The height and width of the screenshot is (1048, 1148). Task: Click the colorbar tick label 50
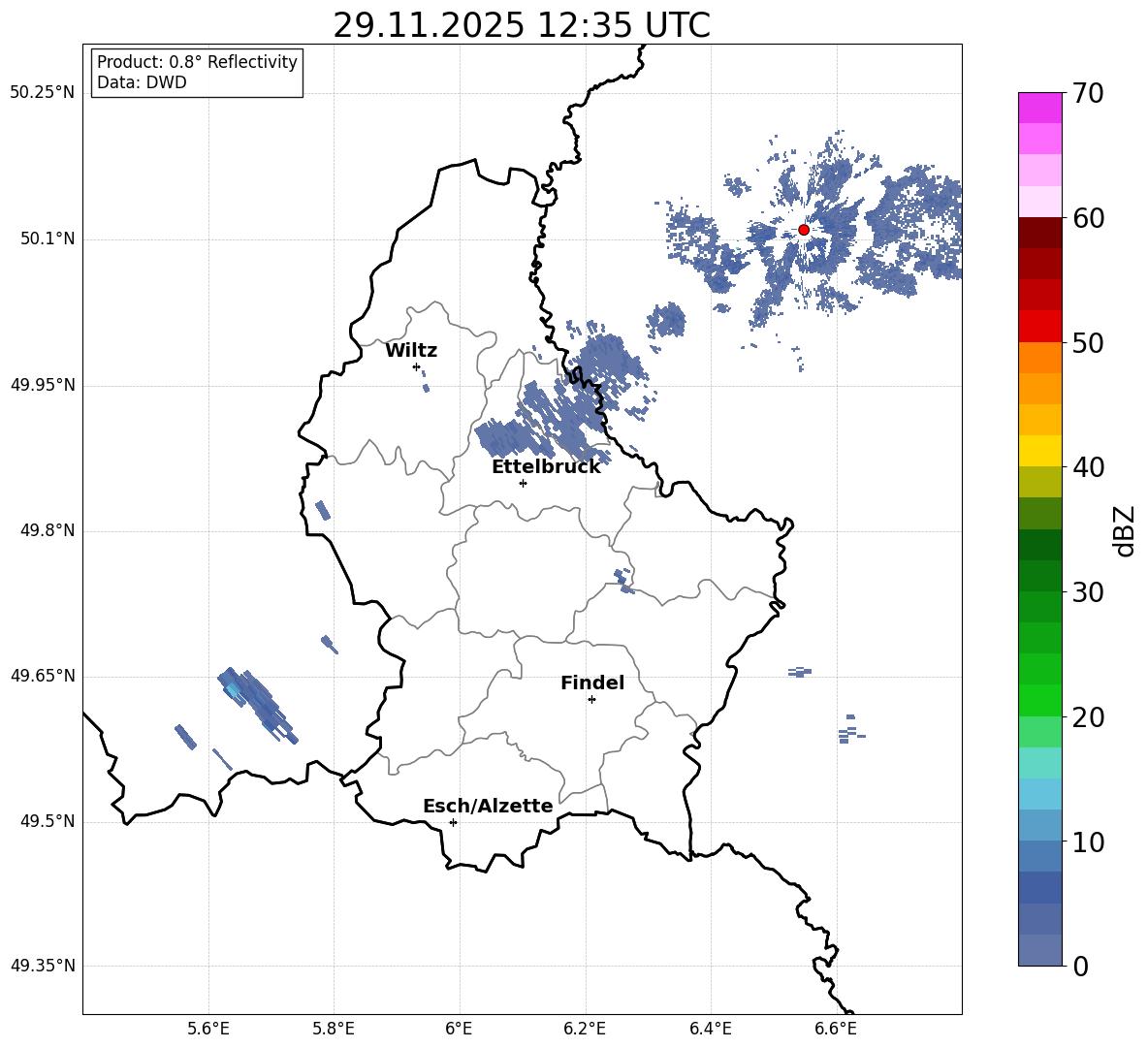[1088, 342]
